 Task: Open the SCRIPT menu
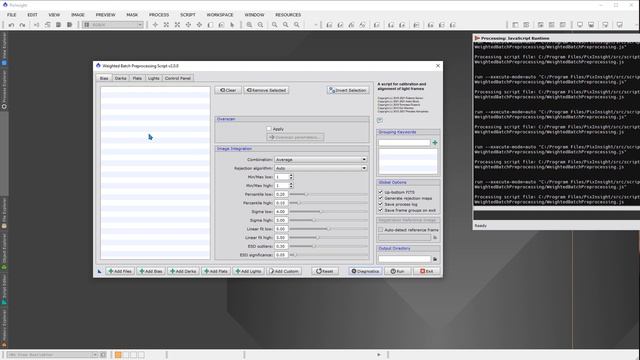[188, 15]
